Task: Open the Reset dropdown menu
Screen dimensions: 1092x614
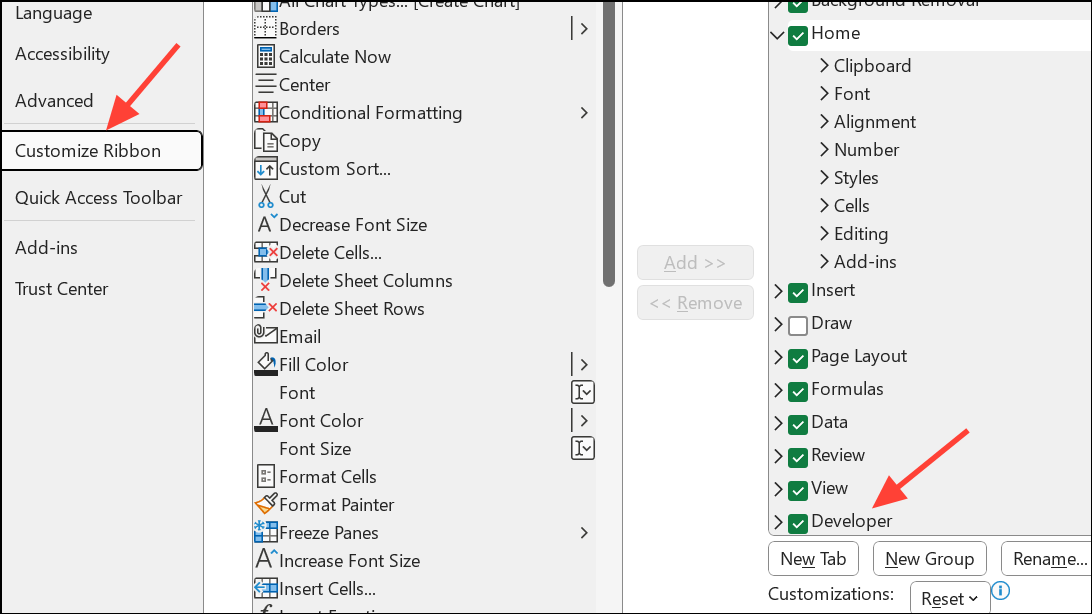Action: (x=949, y=597)
